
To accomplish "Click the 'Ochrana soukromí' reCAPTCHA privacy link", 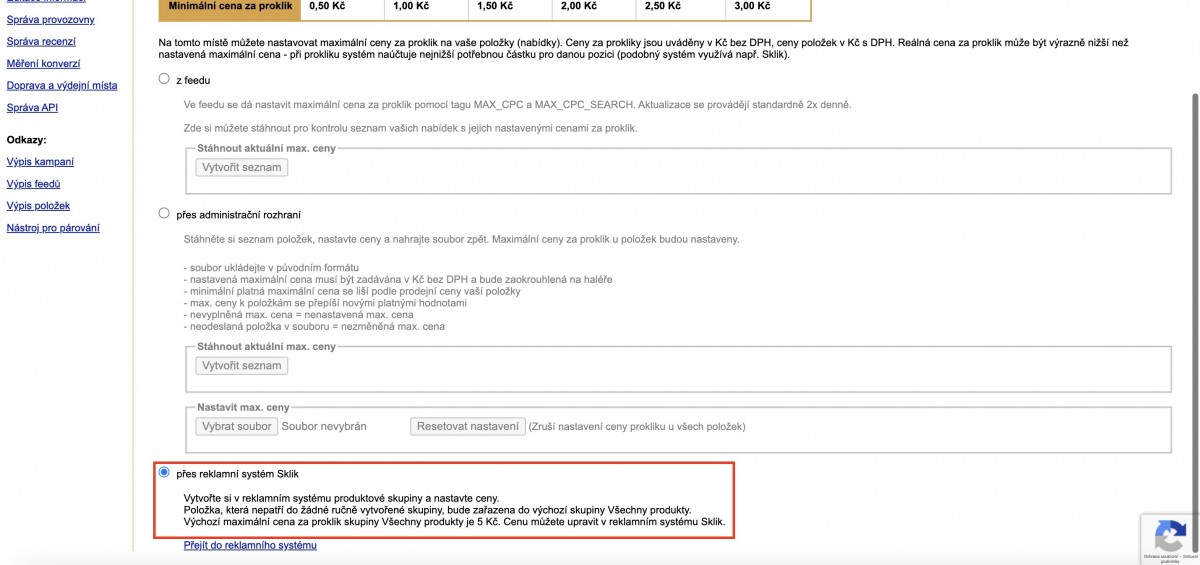I will [x=1157, y=557].
